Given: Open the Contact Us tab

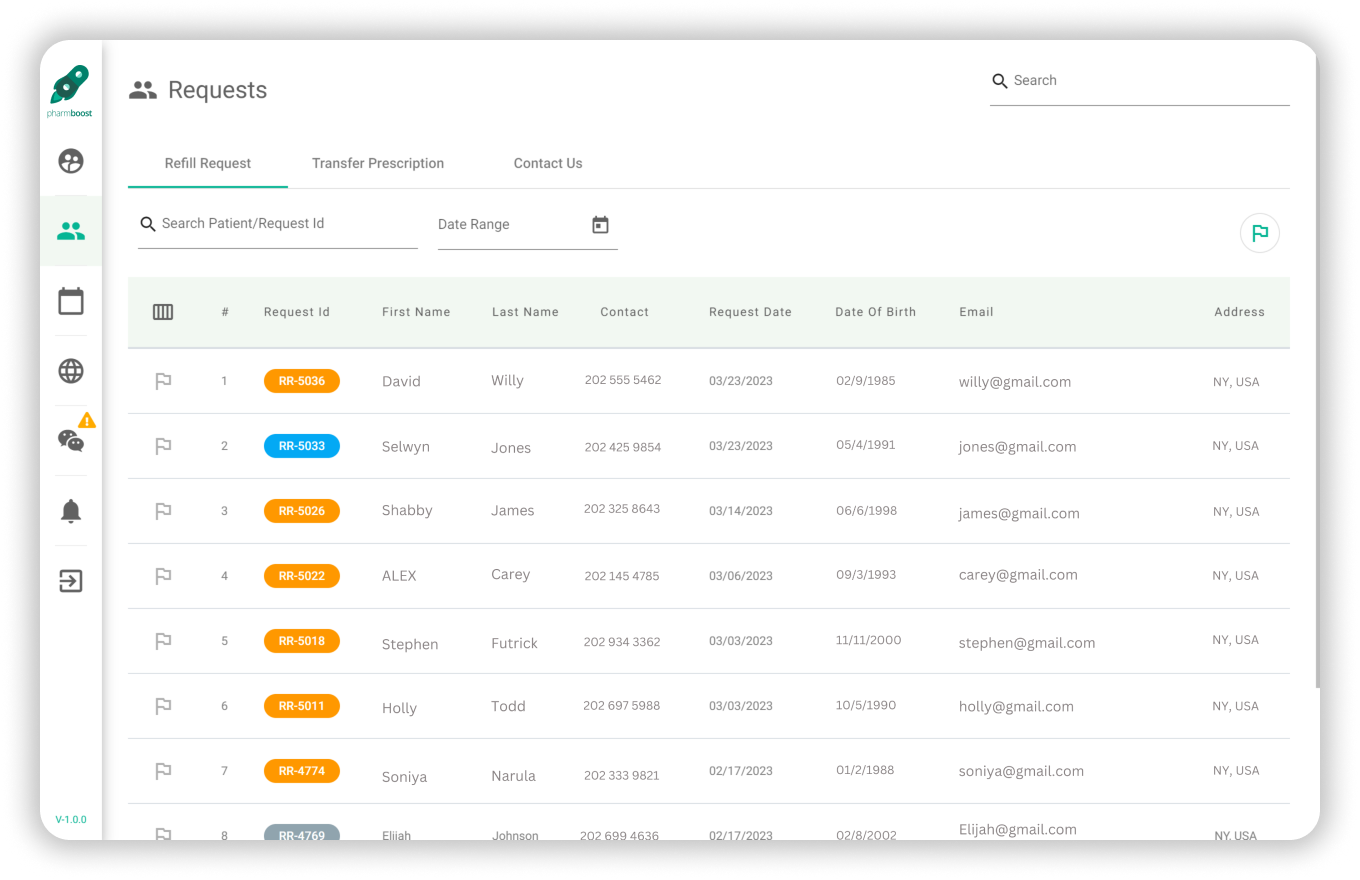Looking at the screenshot, I should tap(547, 163).
